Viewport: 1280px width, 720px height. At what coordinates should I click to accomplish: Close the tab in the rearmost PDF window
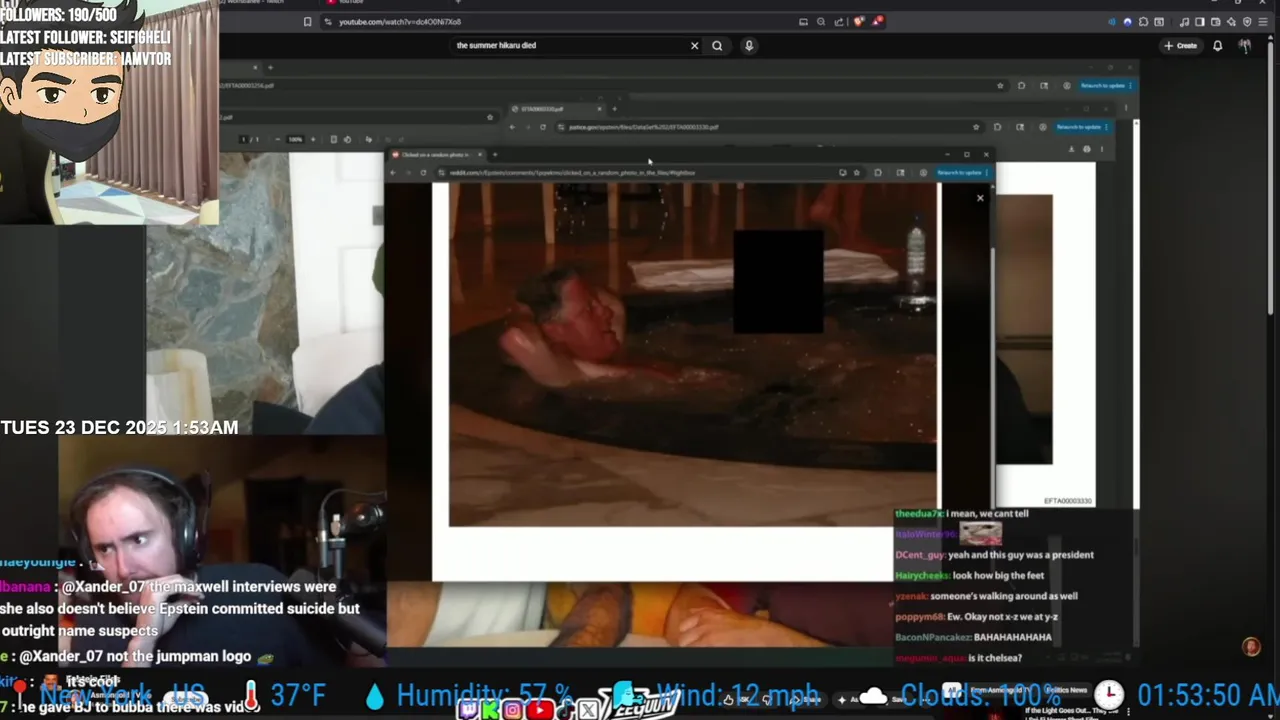pos(255,67)
